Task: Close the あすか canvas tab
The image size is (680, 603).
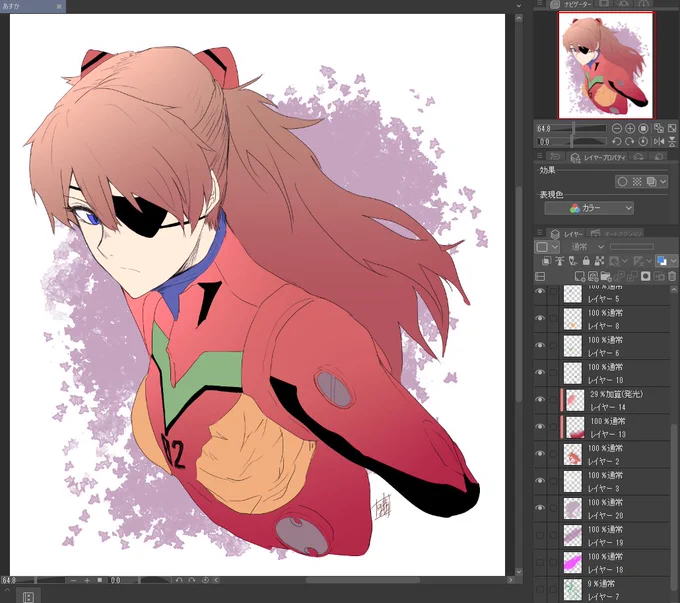Action: pos(59,7)
